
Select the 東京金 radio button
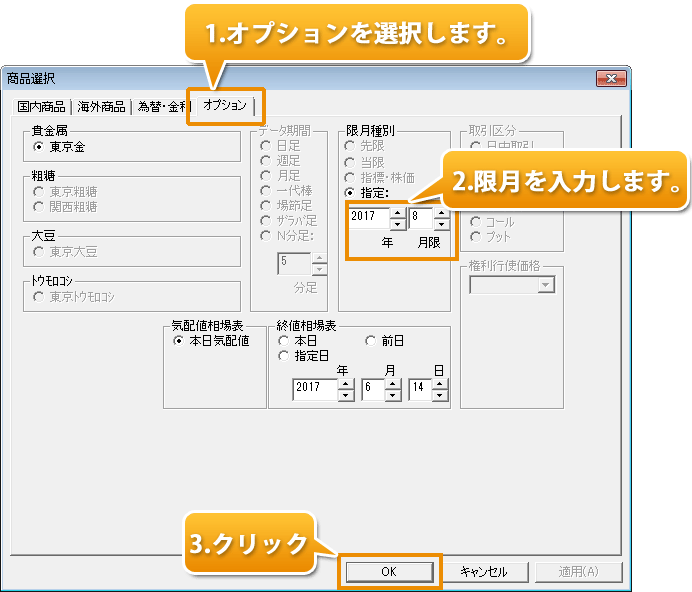pyautogui.click(x=39, y=147)
